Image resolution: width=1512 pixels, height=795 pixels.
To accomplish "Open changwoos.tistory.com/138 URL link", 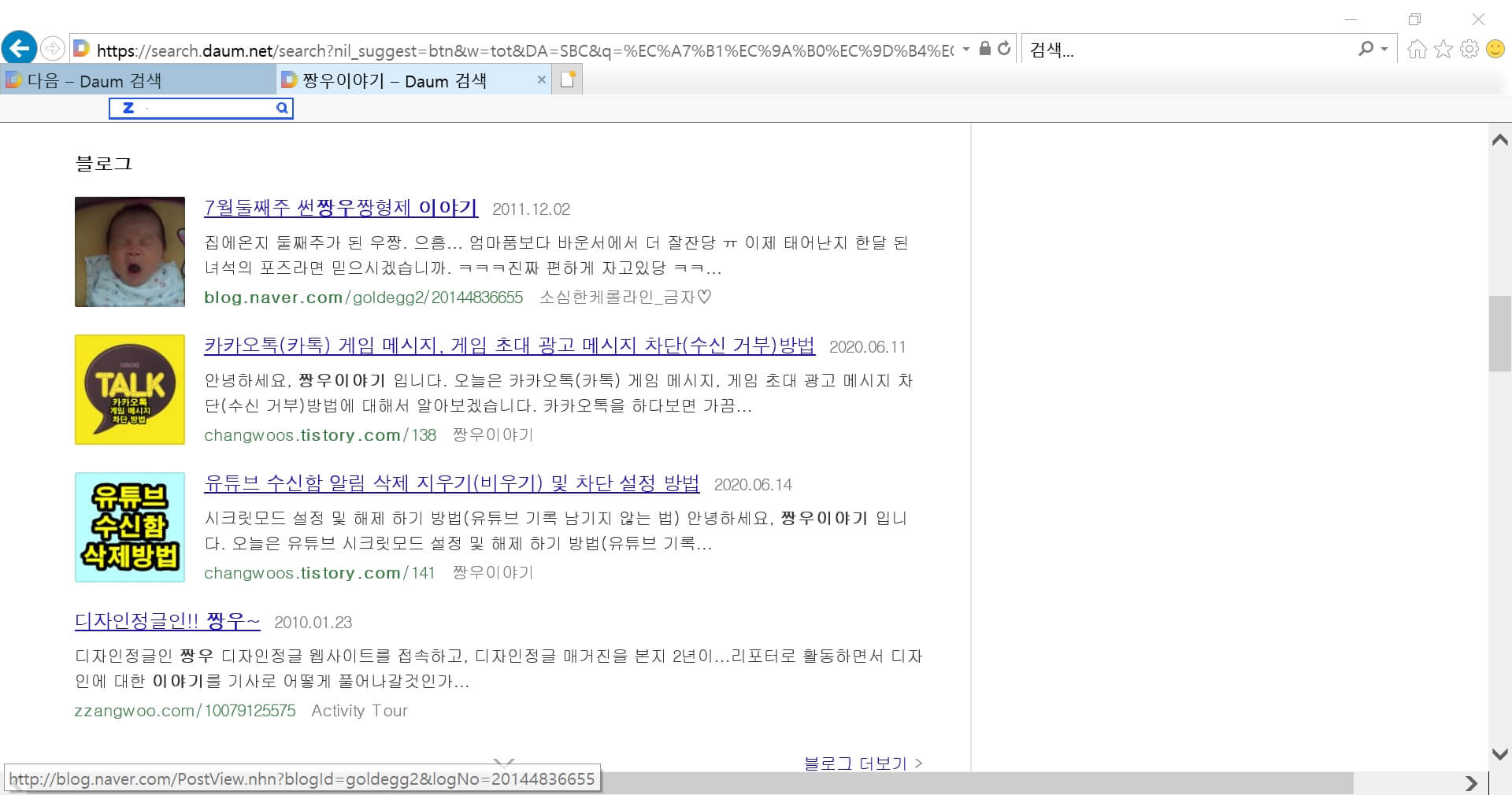I will click(x=320, y=435).
